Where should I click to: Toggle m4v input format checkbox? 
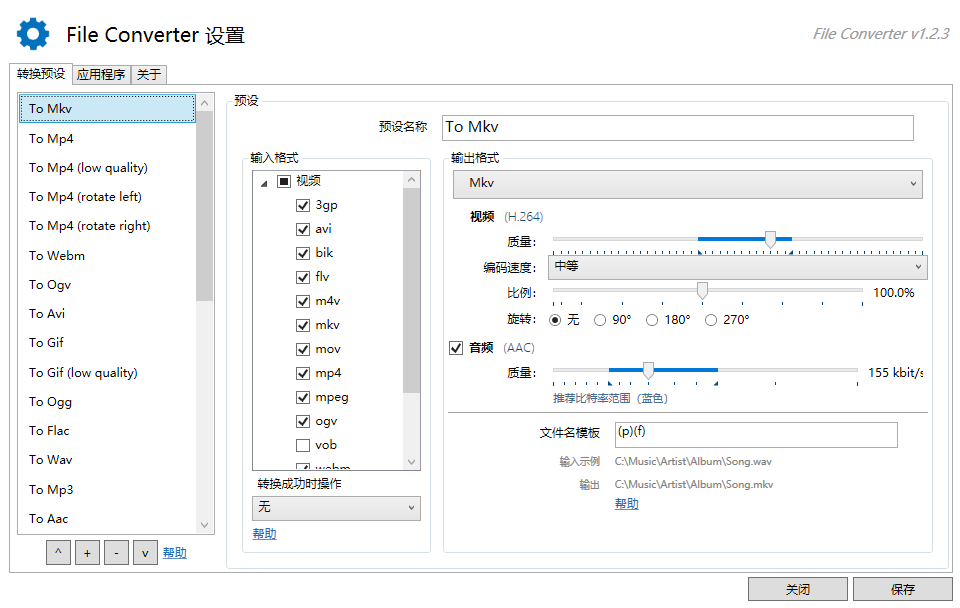(x=302, y=301)
